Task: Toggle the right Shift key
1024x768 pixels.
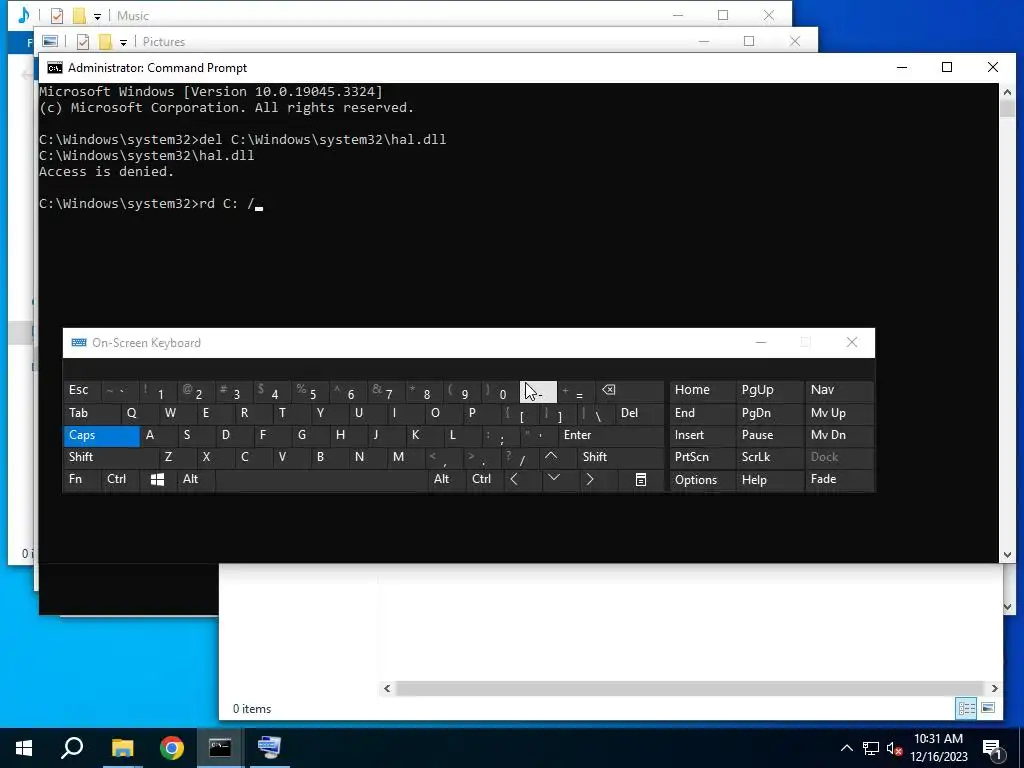Action: coord(620,457)
